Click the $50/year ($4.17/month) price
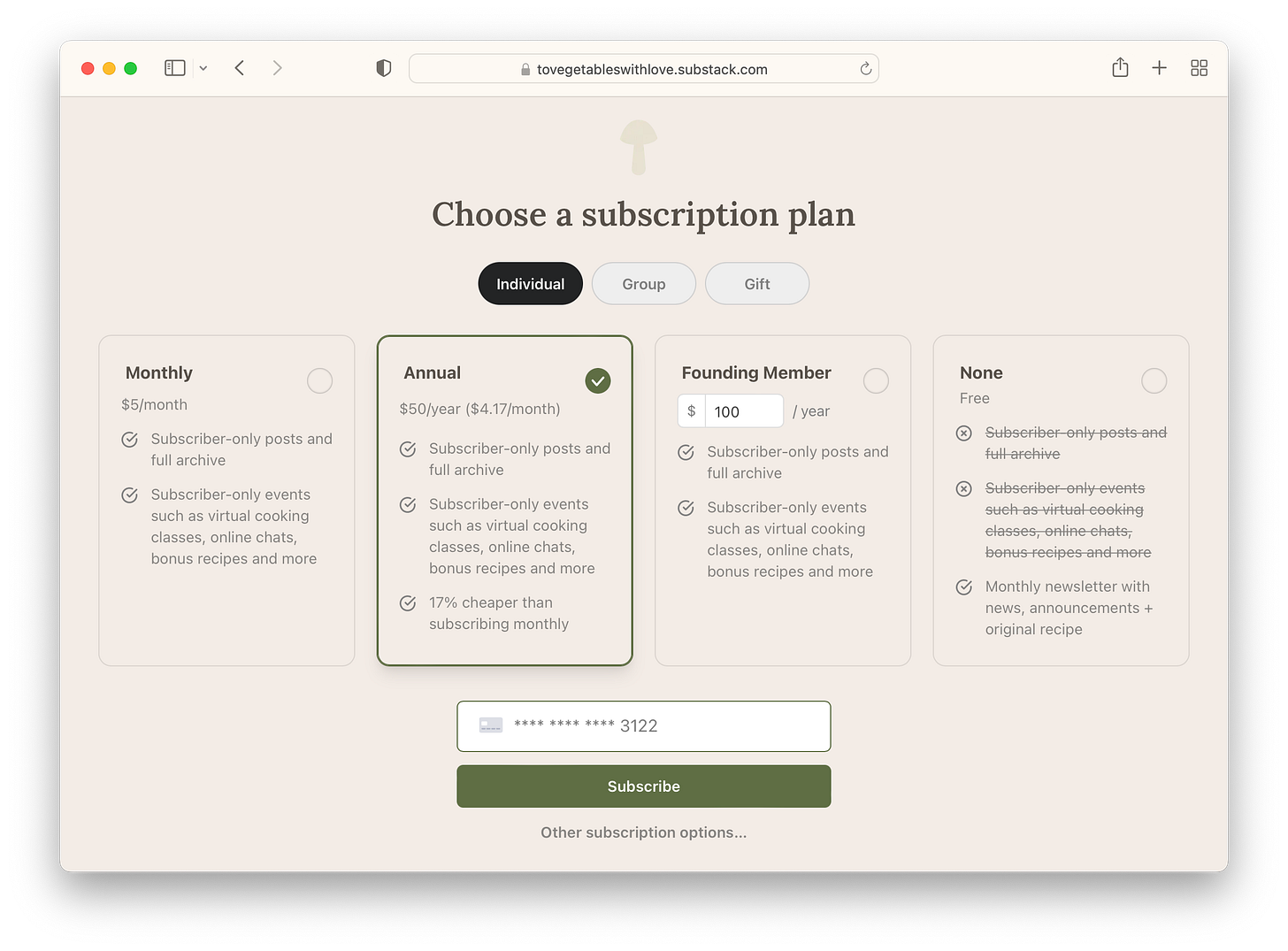Image resolution: width=1288 pixels, height=951 pixels. click(480, 409)
